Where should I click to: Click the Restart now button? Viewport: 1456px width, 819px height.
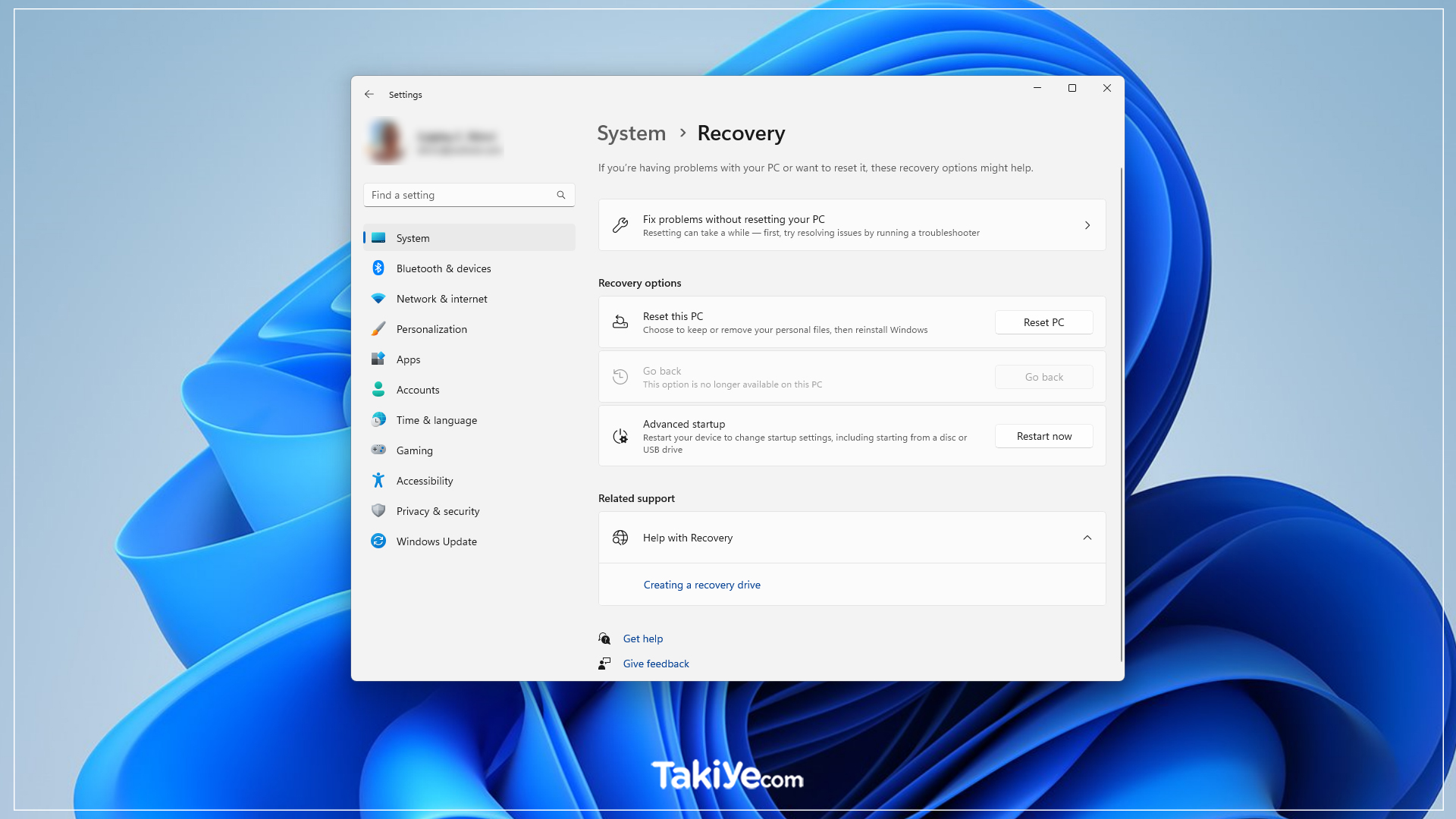[x=1044, y=436]
